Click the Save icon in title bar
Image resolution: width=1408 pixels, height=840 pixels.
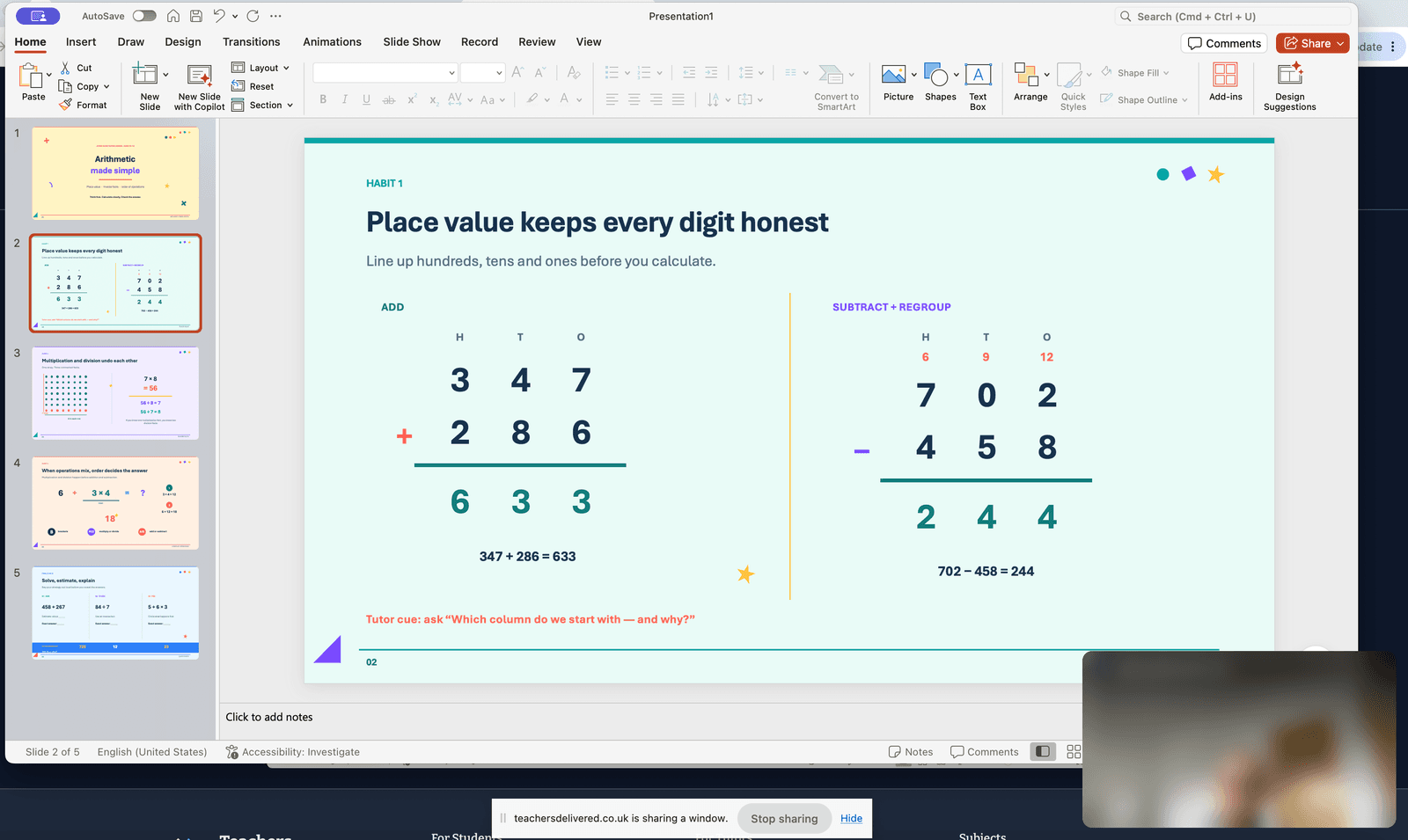pyautogui.click(x=196, y=16)
